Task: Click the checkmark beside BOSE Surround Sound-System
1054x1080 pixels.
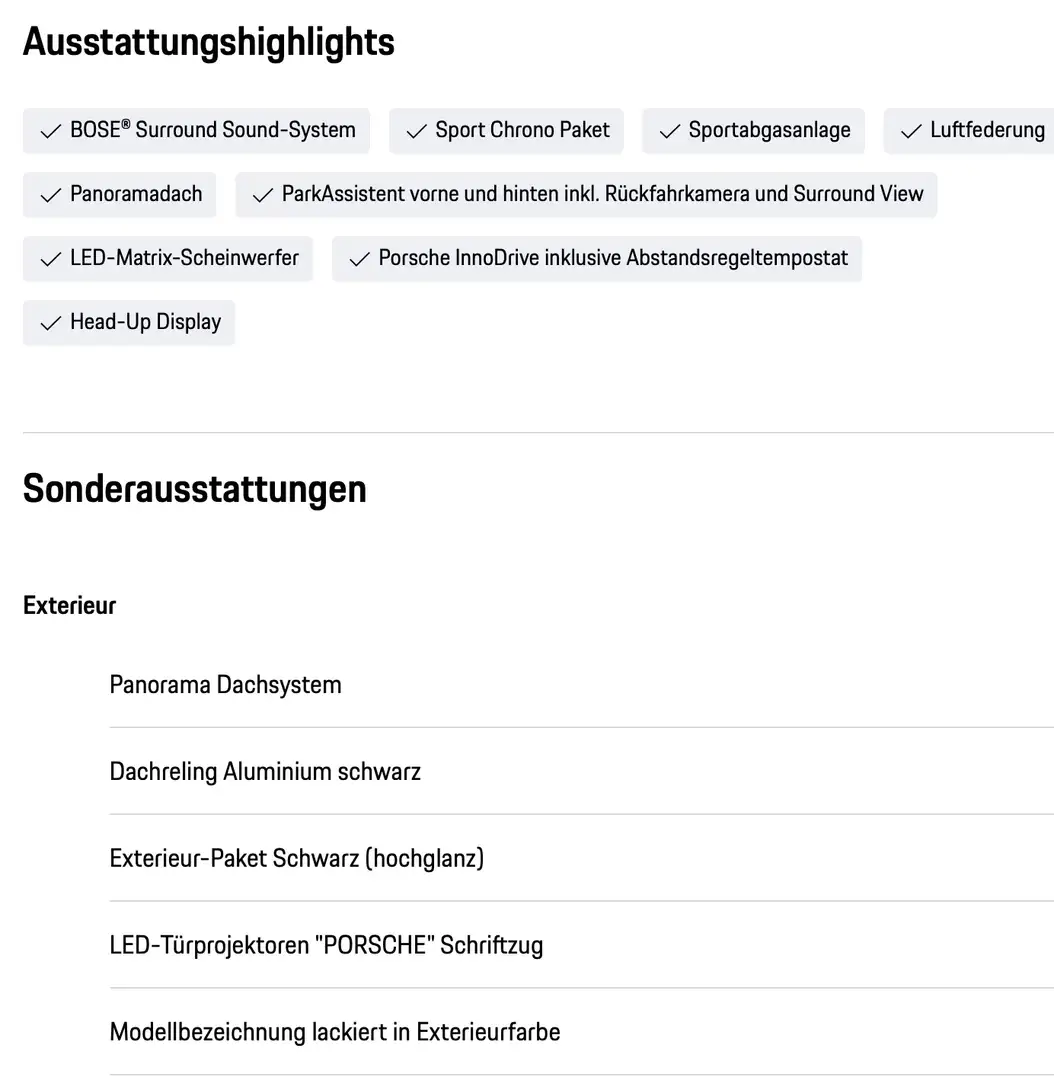Action: (x=50, y=131)
